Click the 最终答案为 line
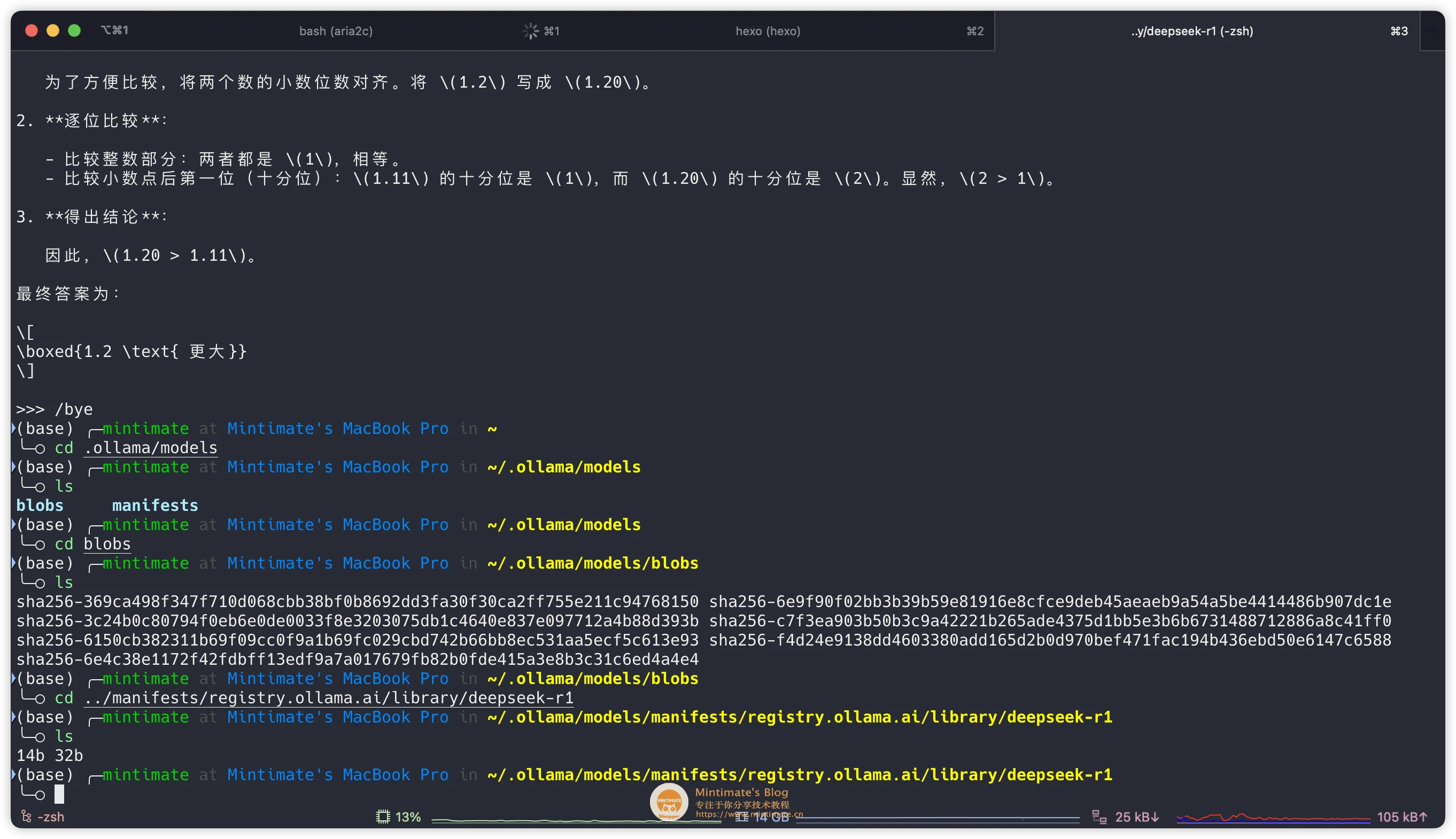1456x839 pixels. coord(67,294)
